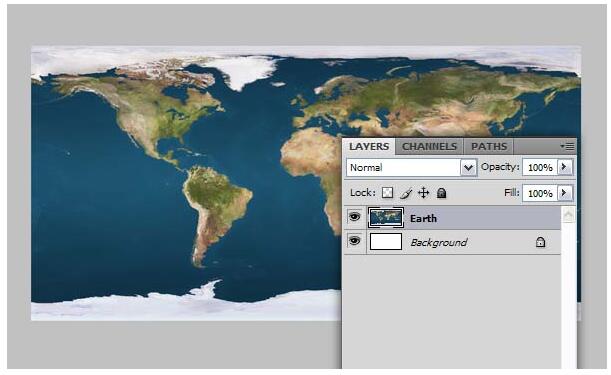Click lock image pixels brush icon

406,193
